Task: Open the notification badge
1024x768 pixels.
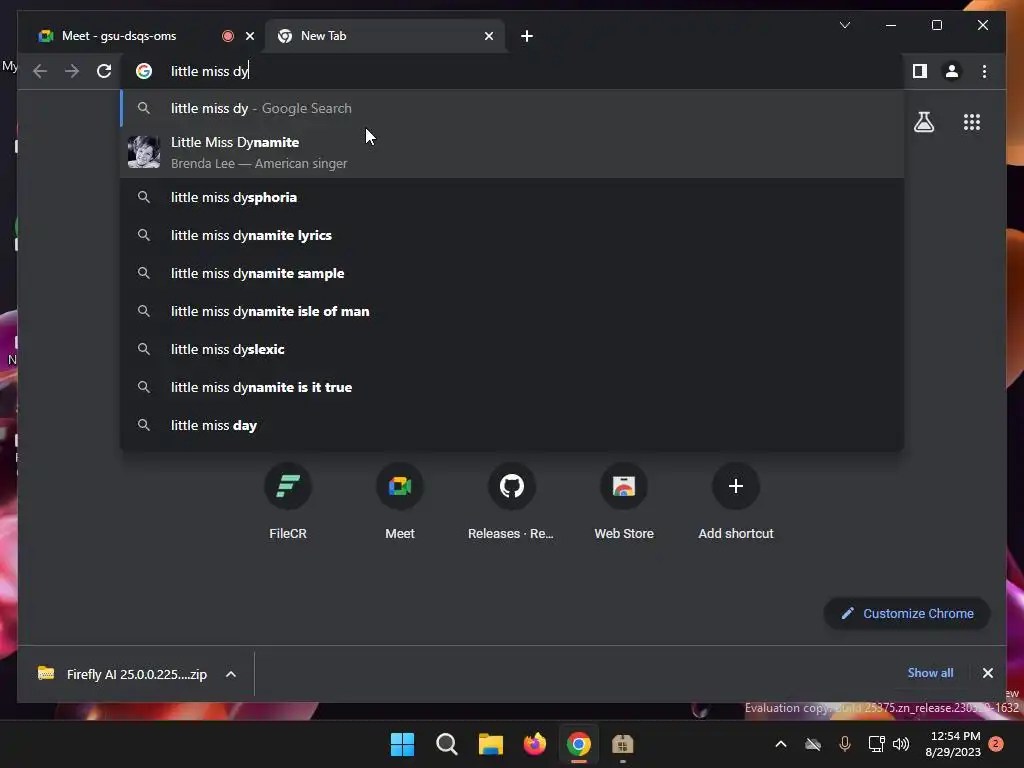Action: [x=996, y=744]
